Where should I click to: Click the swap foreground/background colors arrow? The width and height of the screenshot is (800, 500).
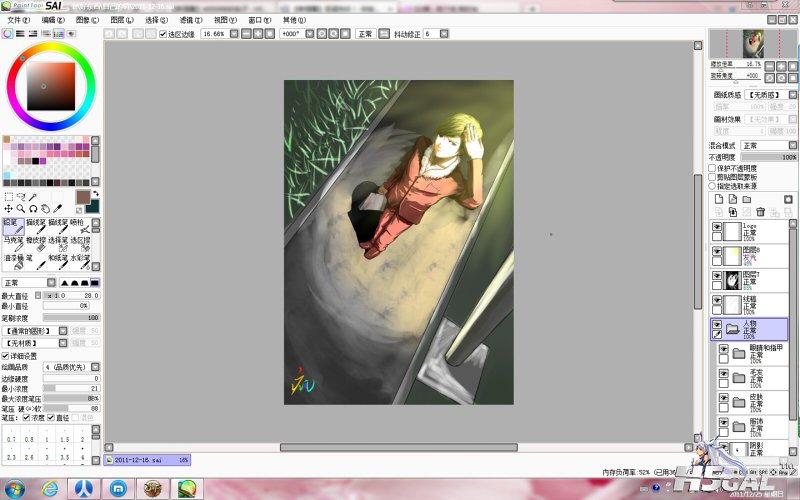(x=96, y=193)
